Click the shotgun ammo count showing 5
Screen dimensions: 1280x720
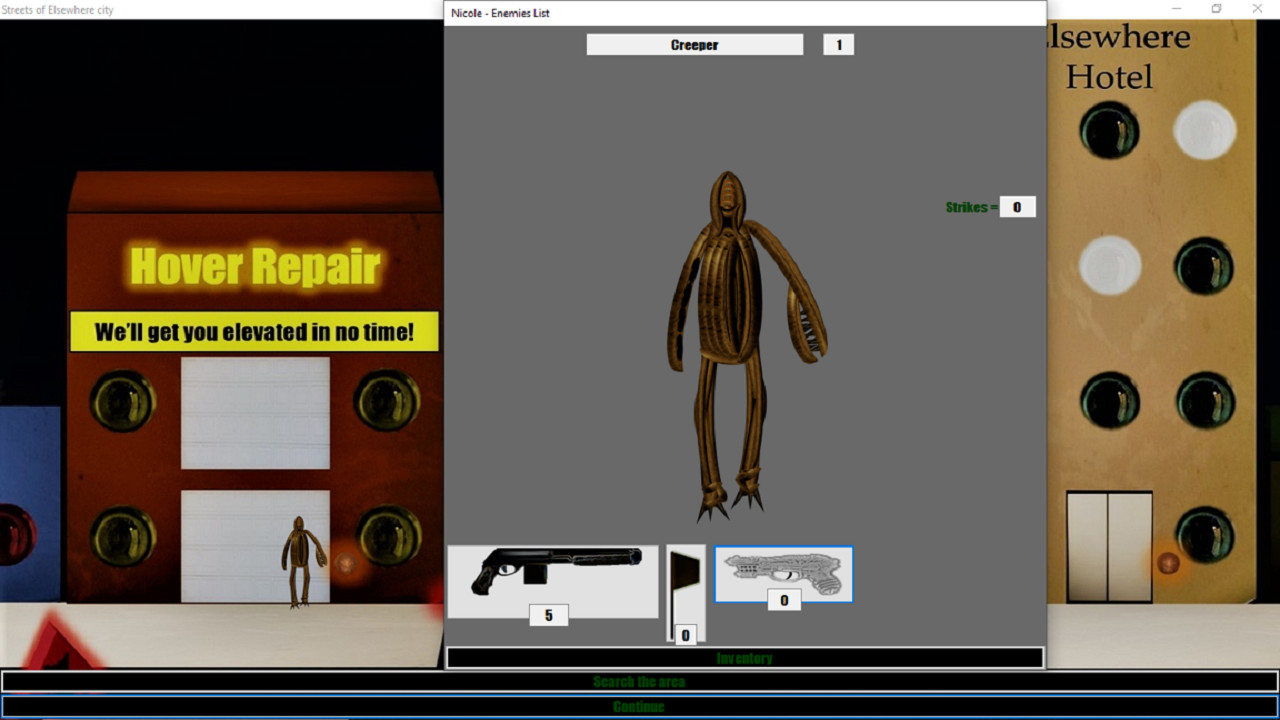[x=549, y=615]
